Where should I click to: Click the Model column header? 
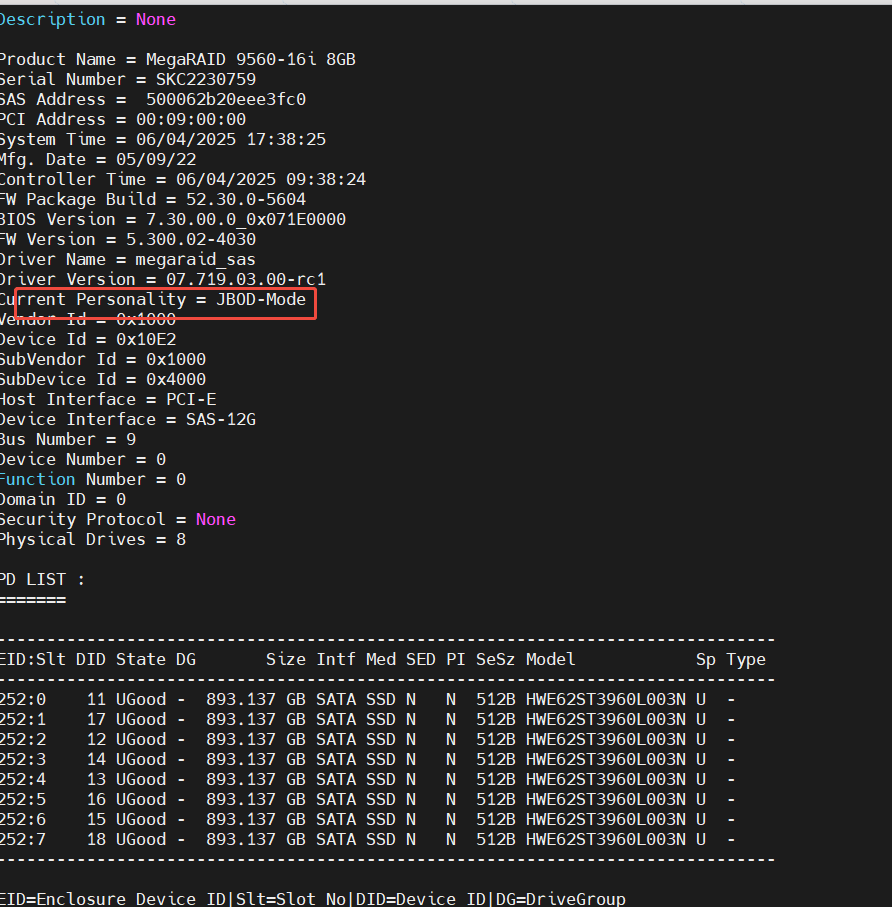[551, 659]
